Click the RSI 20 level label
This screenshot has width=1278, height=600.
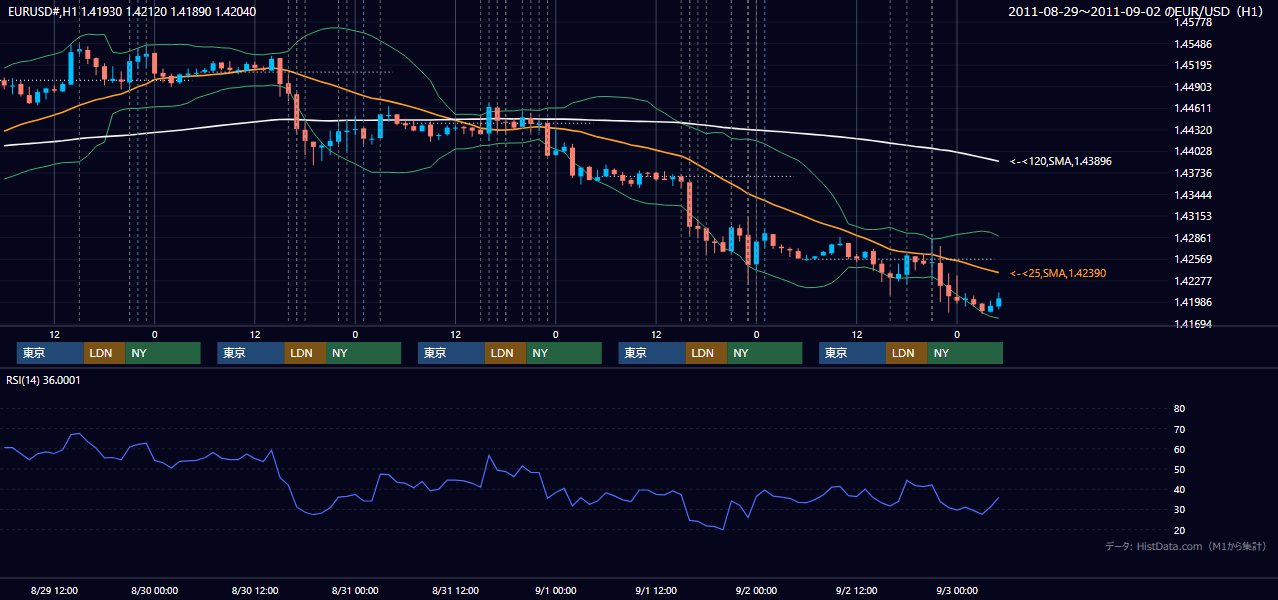point(1179,530)
